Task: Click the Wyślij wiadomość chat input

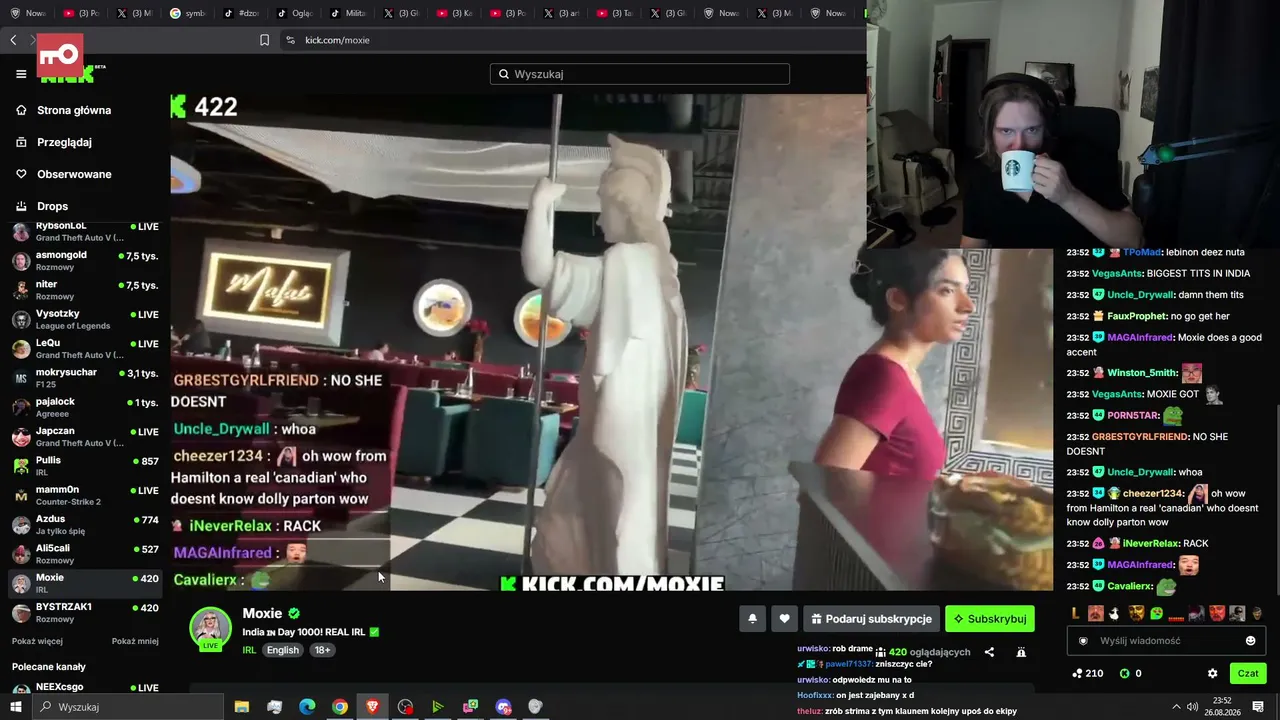Action: (x=1166, y=641)
